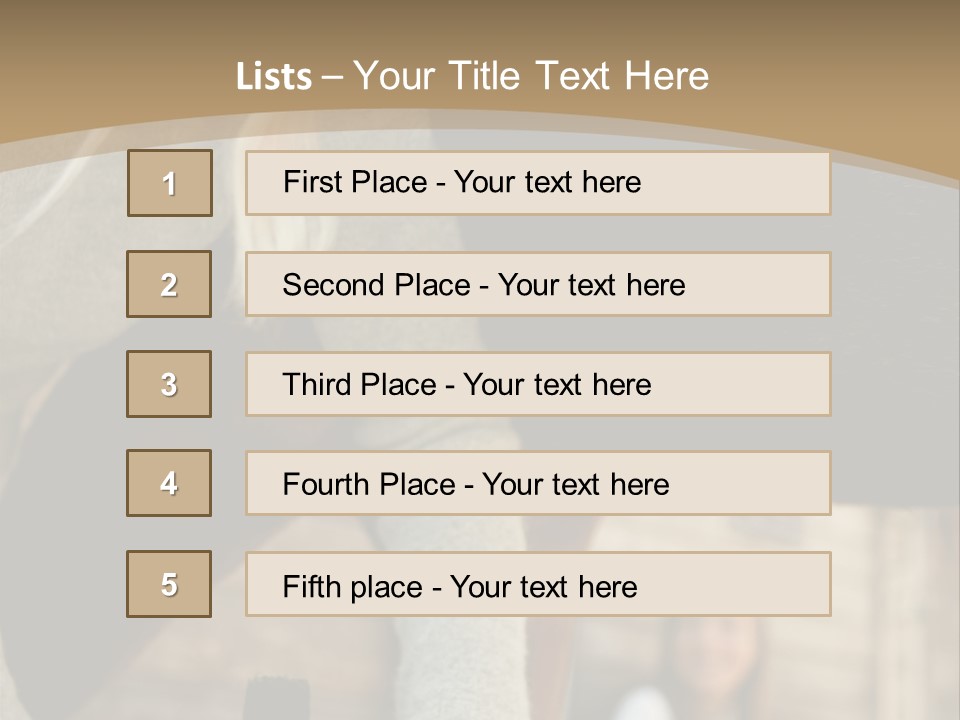Select the number 4 box

click(169, 483)
